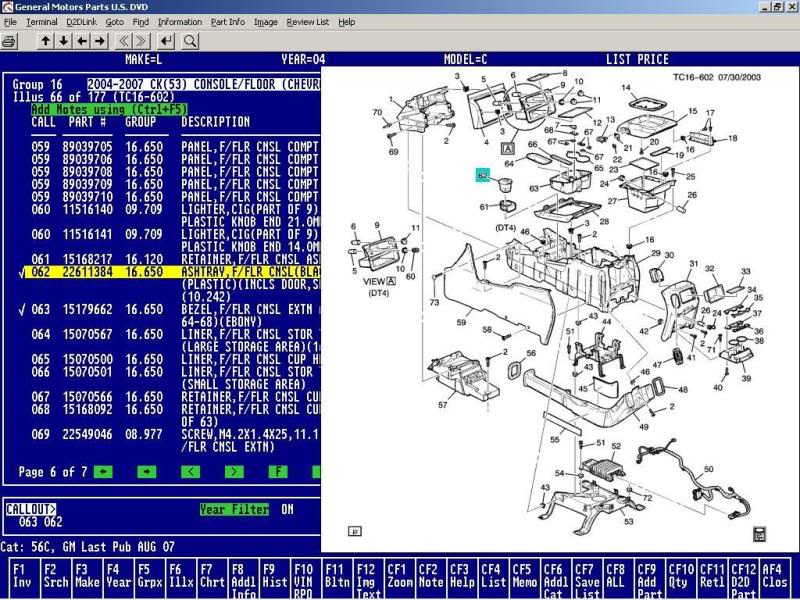Click the green '<' pager button
Image resolution: width=800 pixels, height=600 pixels.
pos(190,472)
